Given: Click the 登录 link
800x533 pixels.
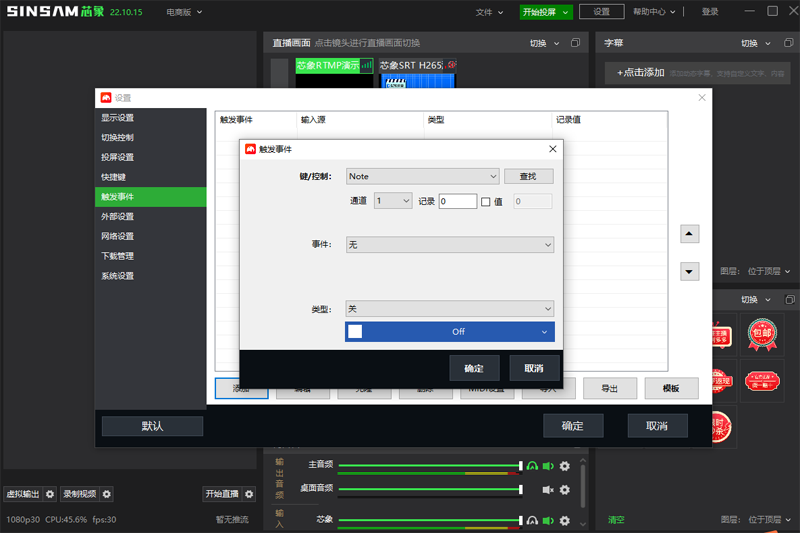Looking at the screenshot, I should tap(710, 12).
